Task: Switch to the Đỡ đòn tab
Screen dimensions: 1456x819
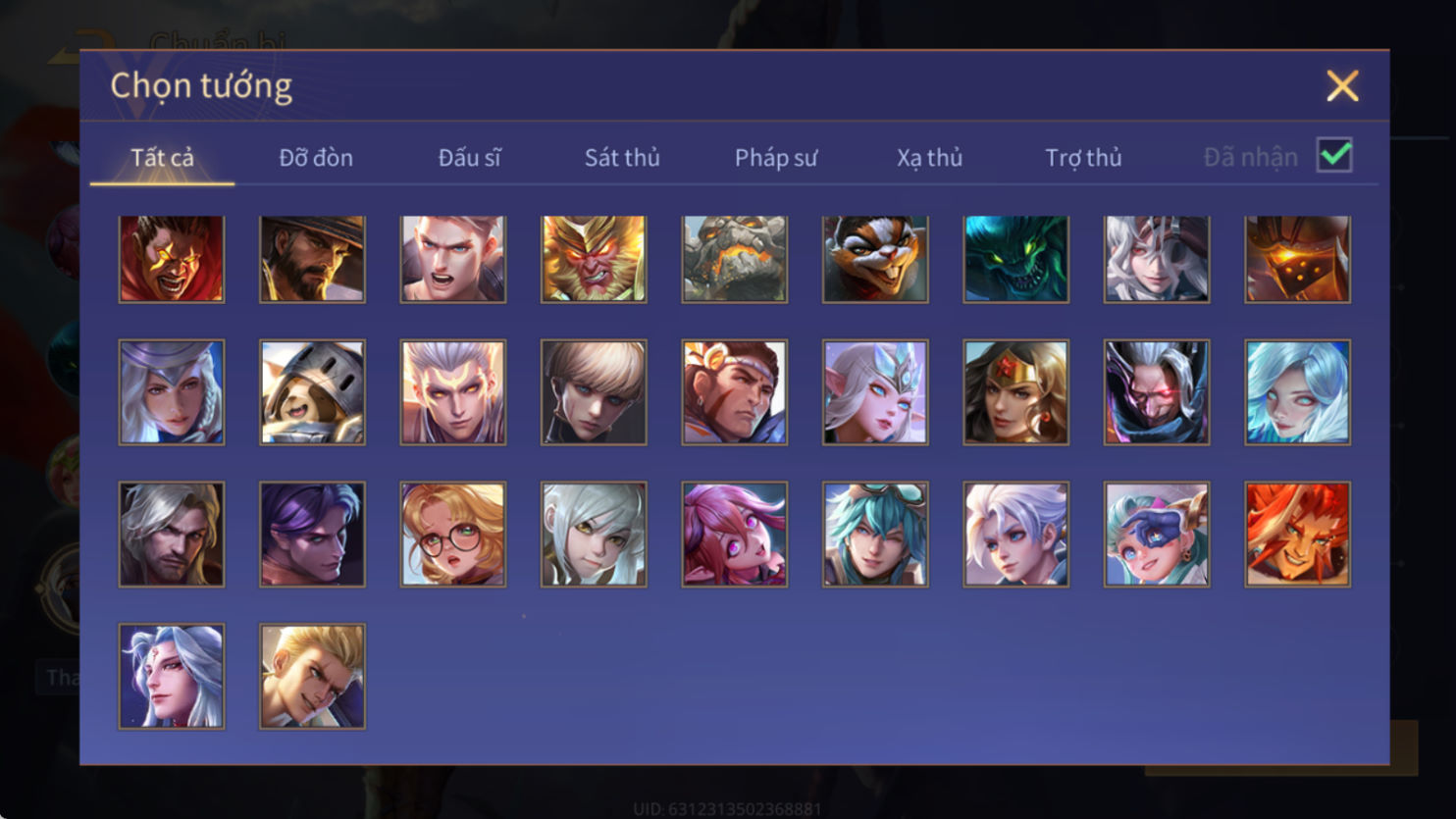Action: (x=316, y=157)
